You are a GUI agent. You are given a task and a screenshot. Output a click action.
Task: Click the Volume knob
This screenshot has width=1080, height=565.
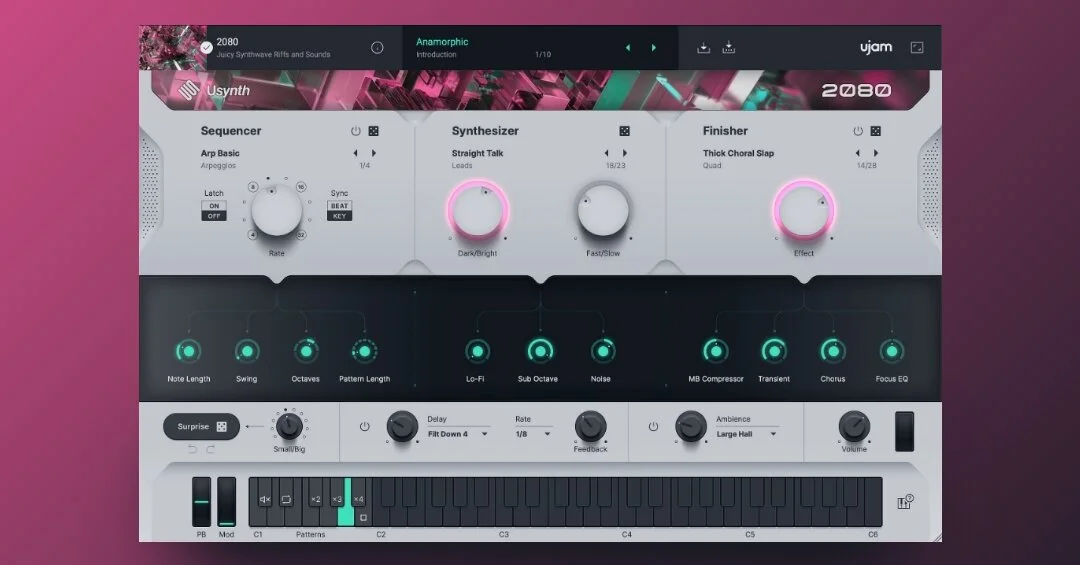[854, 426]
